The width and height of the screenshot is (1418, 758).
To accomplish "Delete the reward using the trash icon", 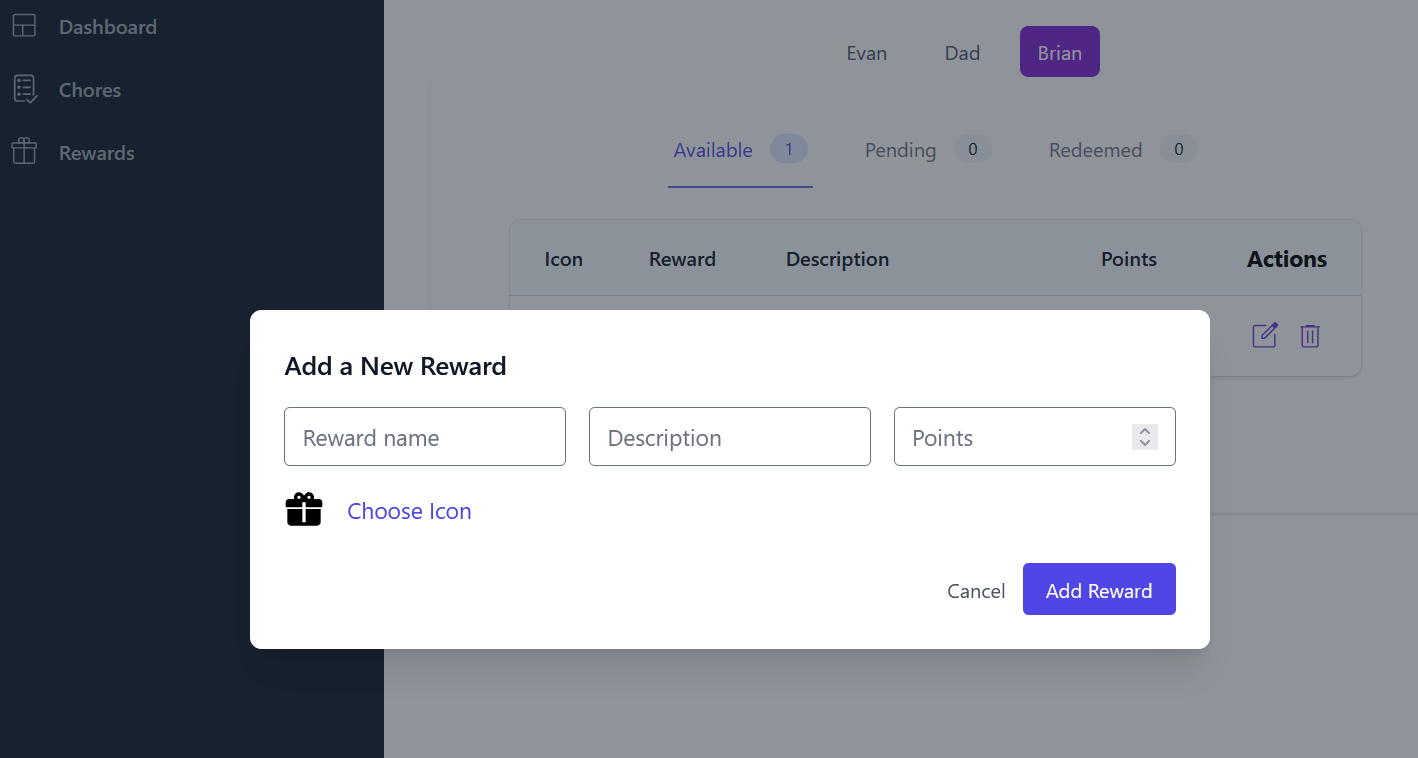I will pos(1310,336).
